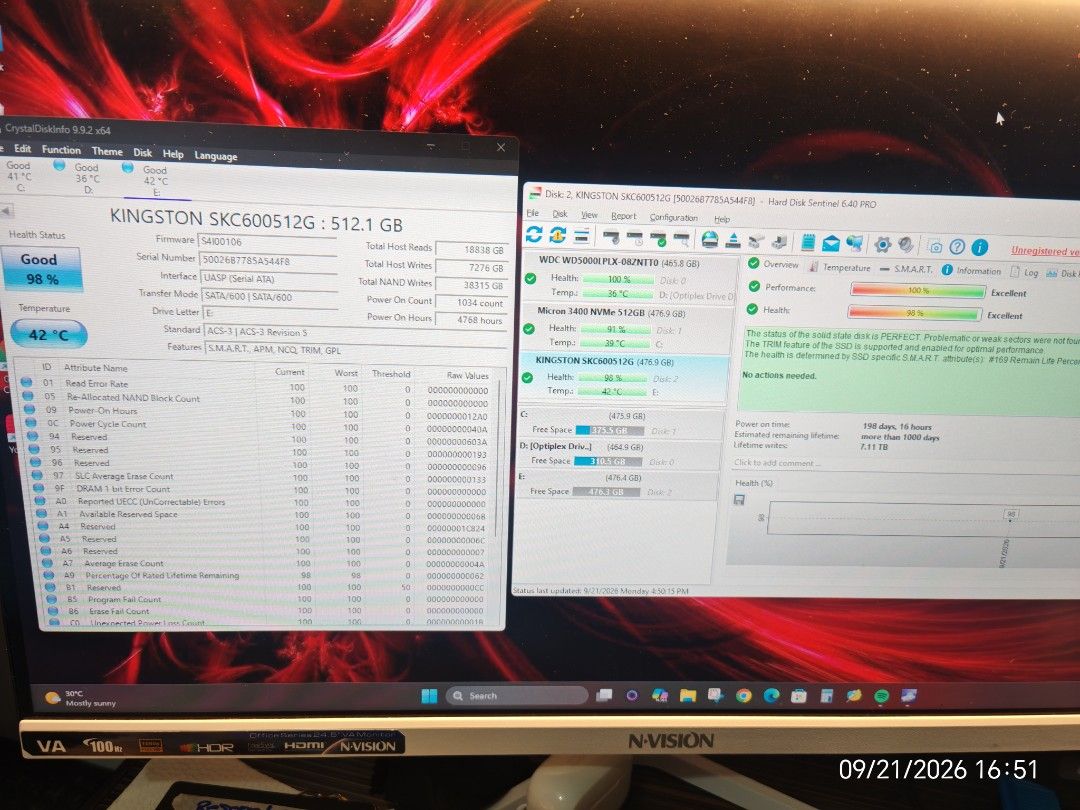Viewport: 1080px width, 810px height.
Task: Click the previous-disk arrow in CrystalDiskInfo
Action: click(x=6, y=211)
